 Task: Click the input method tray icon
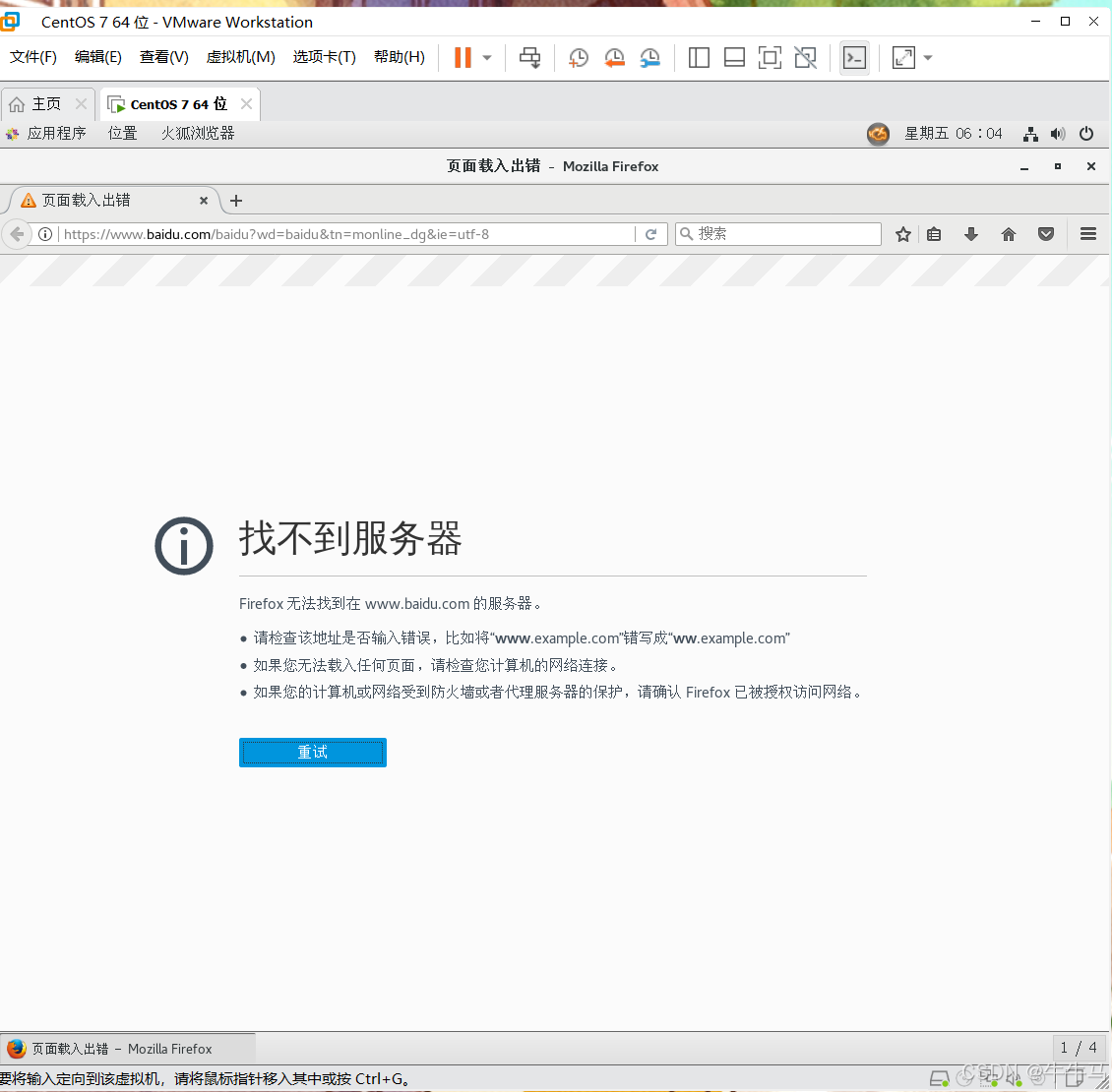(878, 134)
